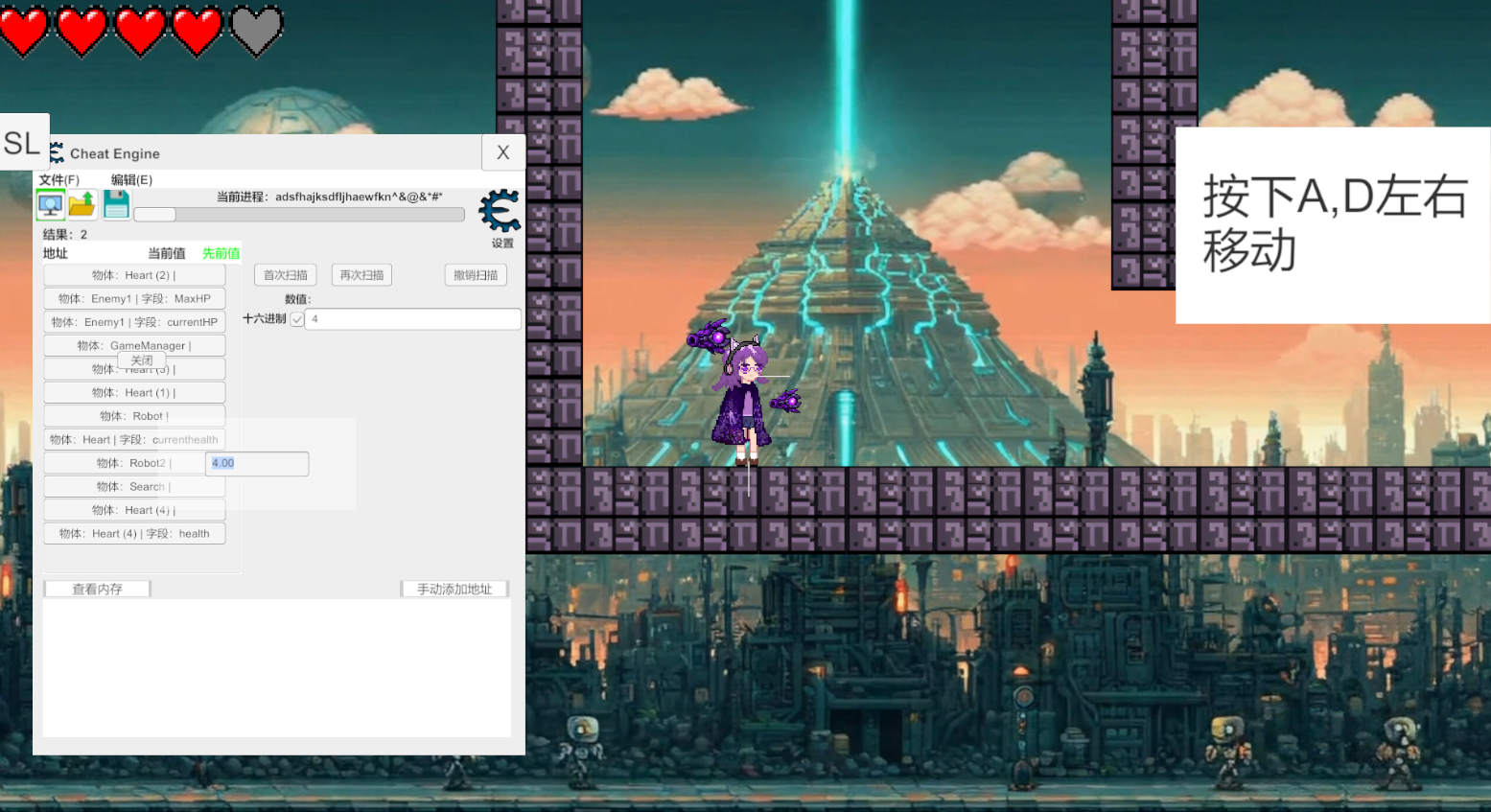This screenshot has height=812, width=1491.
Task: Click the gray fifth heart icon
Action: (x=257, y=30)
